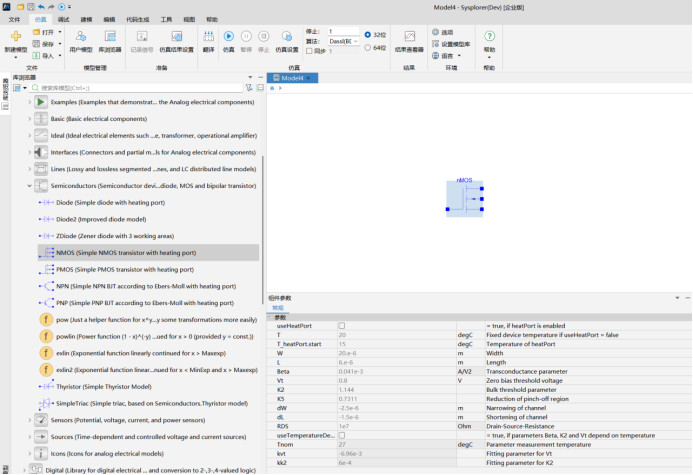693x475 pixels.
Task: Click the 翻译 (translate) model icon
Action: point(209,36)
